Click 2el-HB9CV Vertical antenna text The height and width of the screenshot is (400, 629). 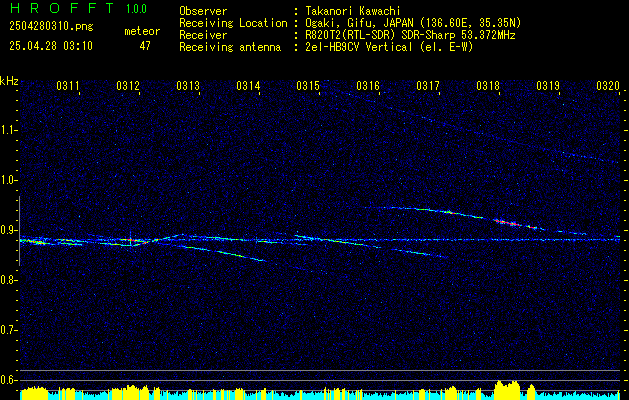389,47
